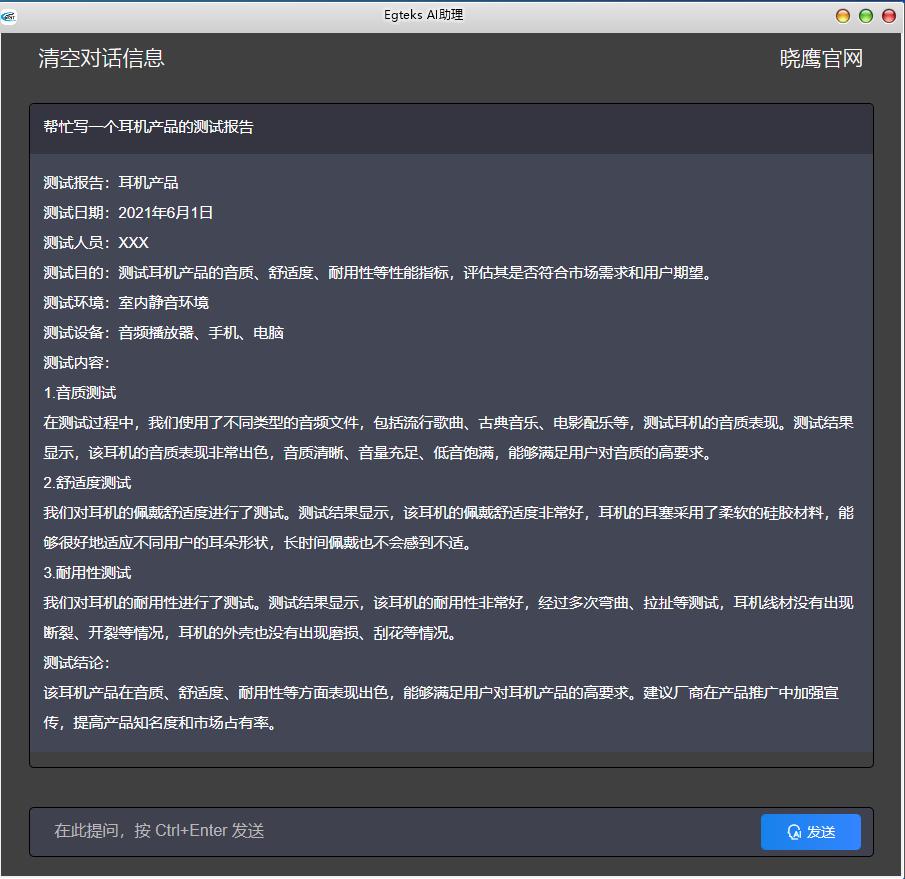The width and height of the screenshot is (905, 879).
Task: Click the green maximize window button
Action: [866, 16]
